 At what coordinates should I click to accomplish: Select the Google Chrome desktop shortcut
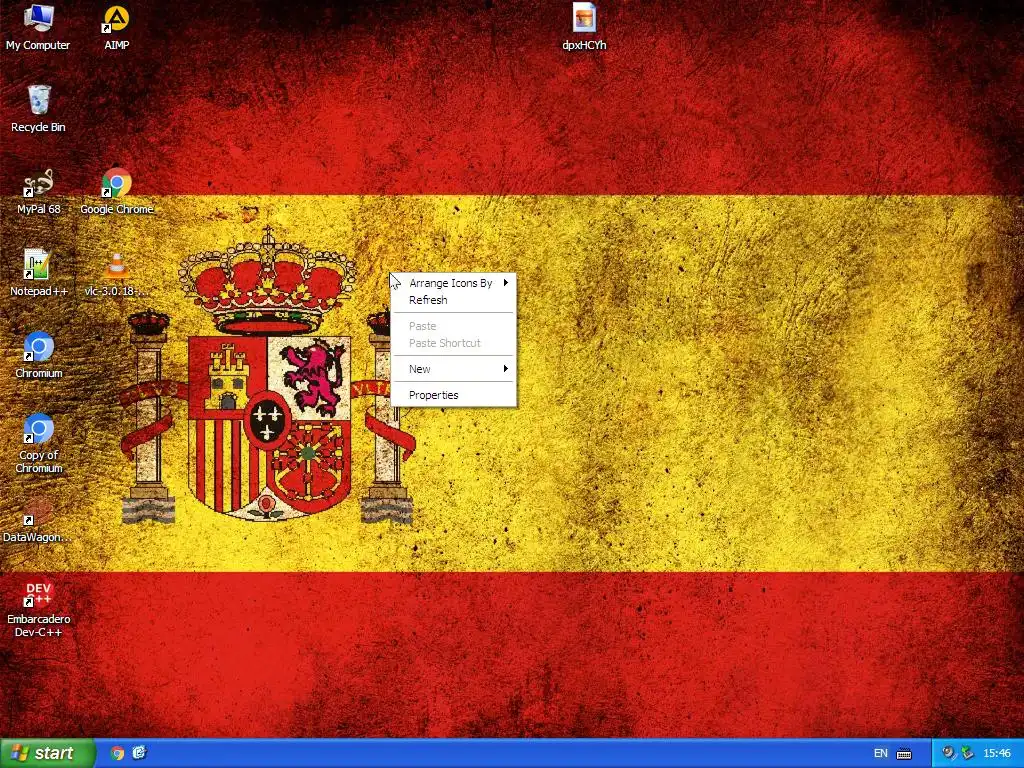(117, 191)
